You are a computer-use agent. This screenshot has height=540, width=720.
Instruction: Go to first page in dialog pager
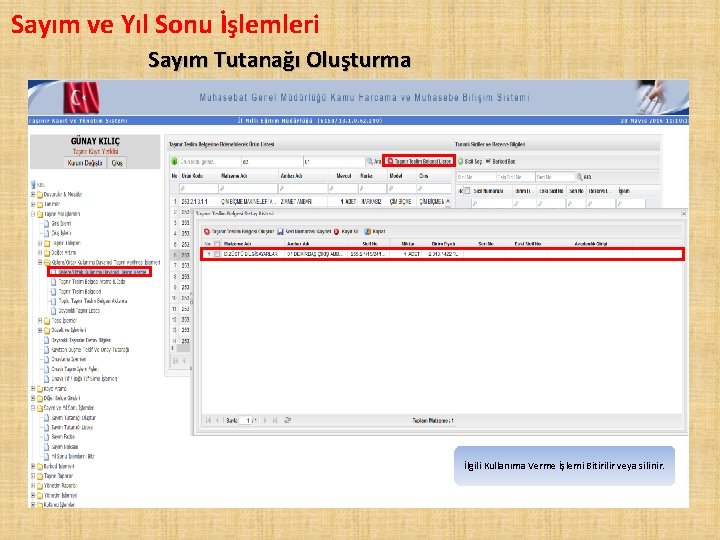click(x=208, y=420)
